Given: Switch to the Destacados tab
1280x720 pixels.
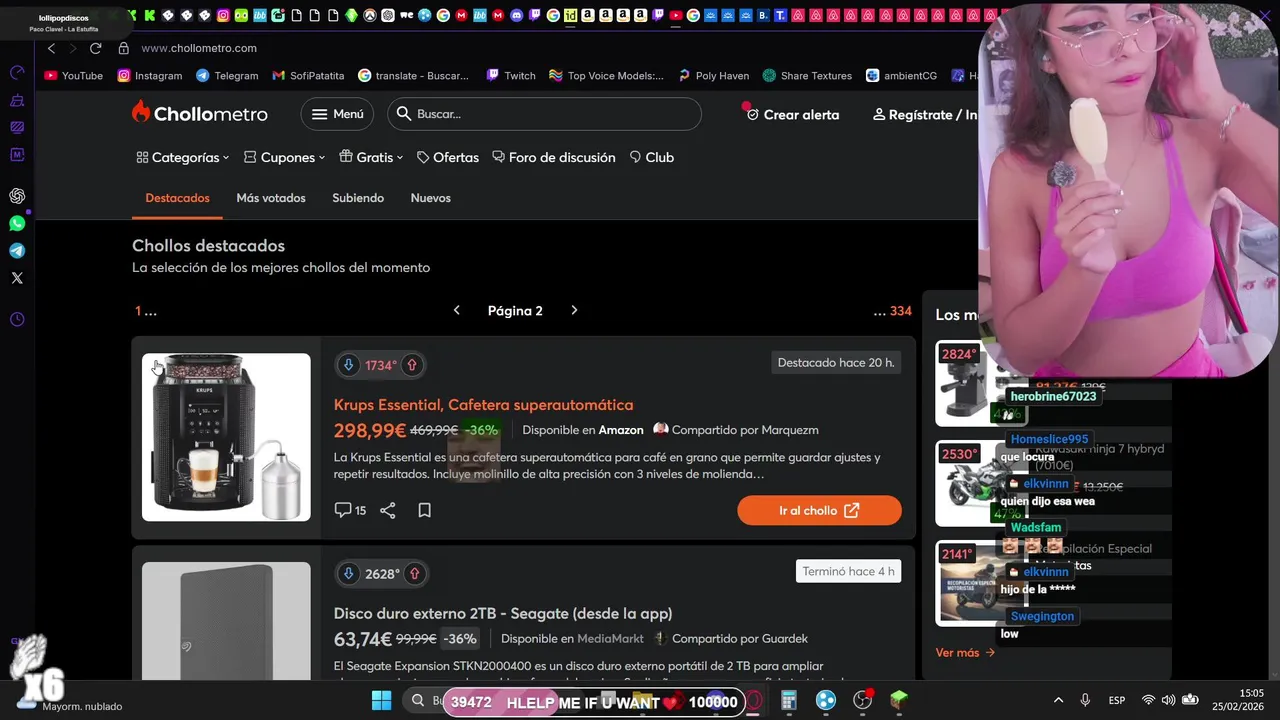Looking at the screenshot, I should 177,198.
